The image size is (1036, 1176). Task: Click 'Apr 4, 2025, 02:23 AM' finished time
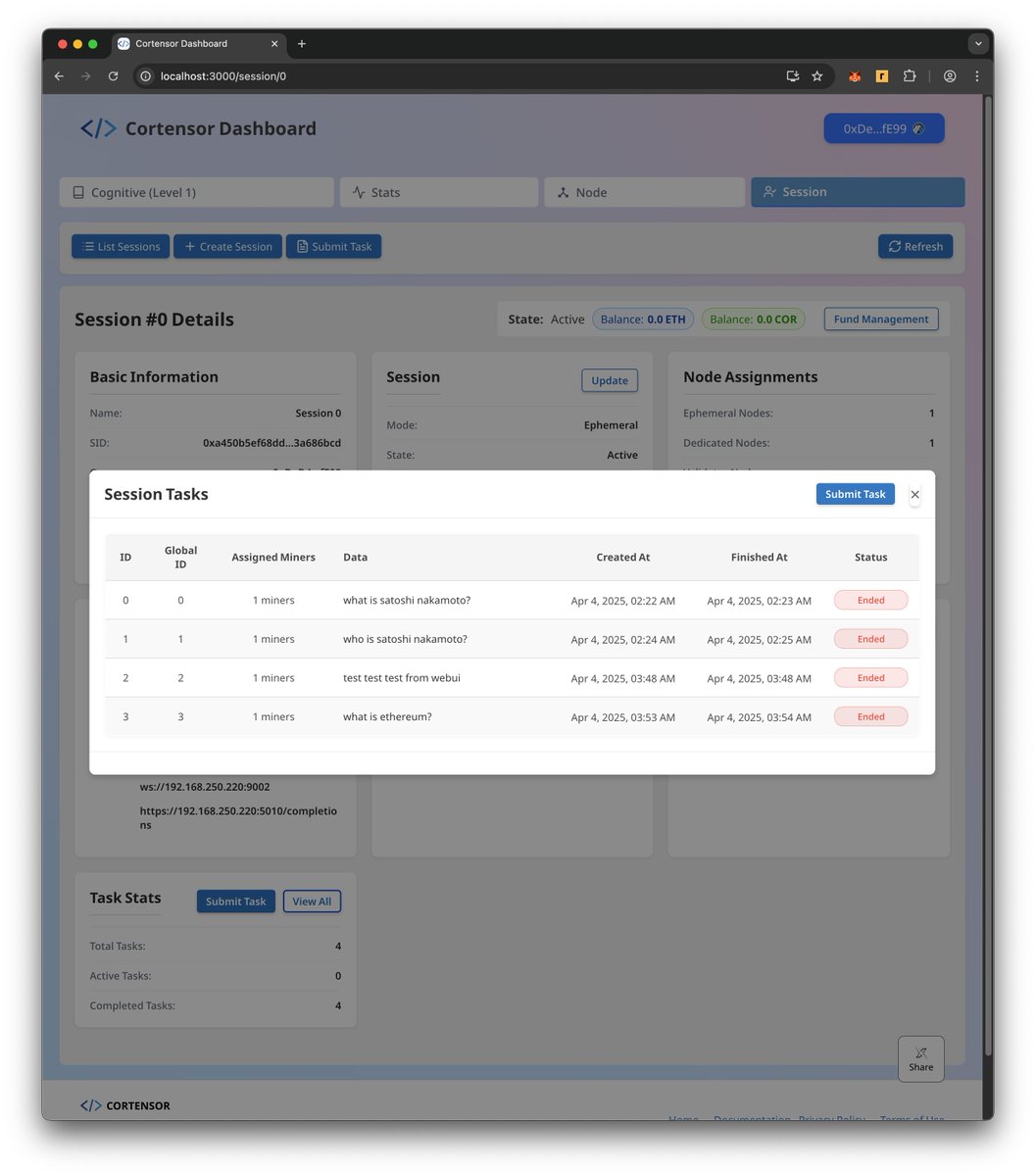759,601
